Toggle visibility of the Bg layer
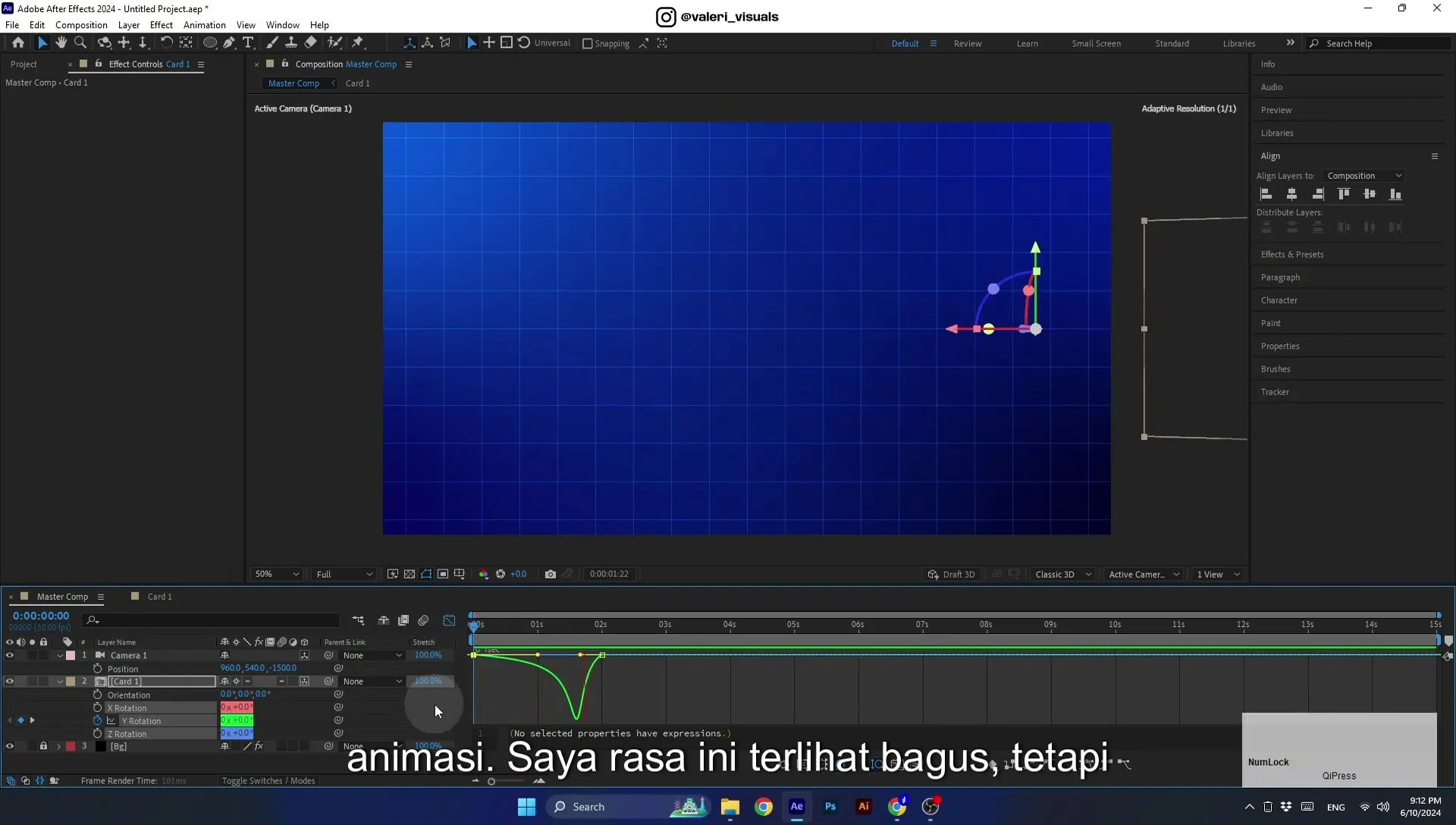1456x825 pixels. pos(10,746)
